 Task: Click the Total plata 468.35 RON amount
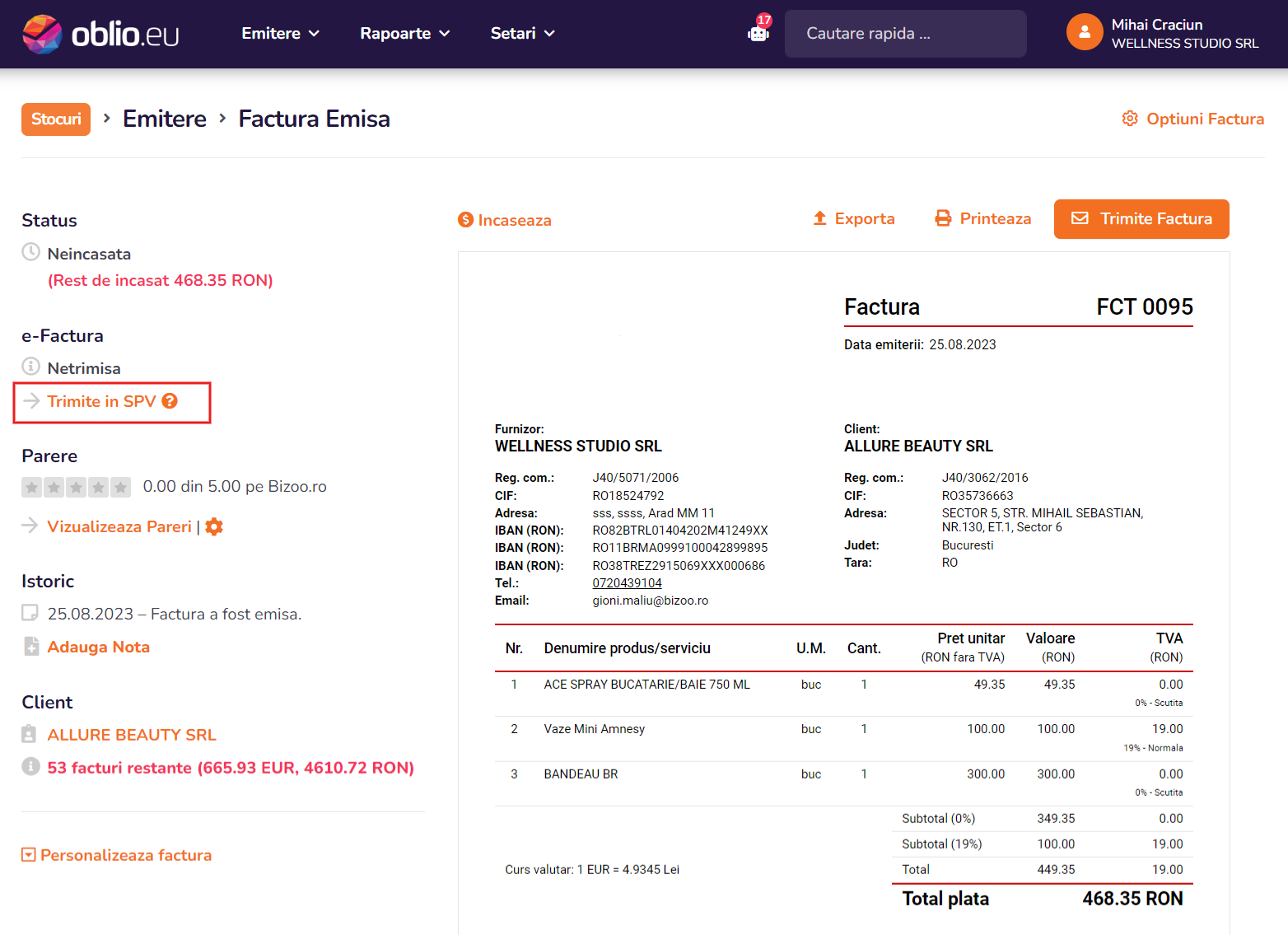click(1132, 899)
